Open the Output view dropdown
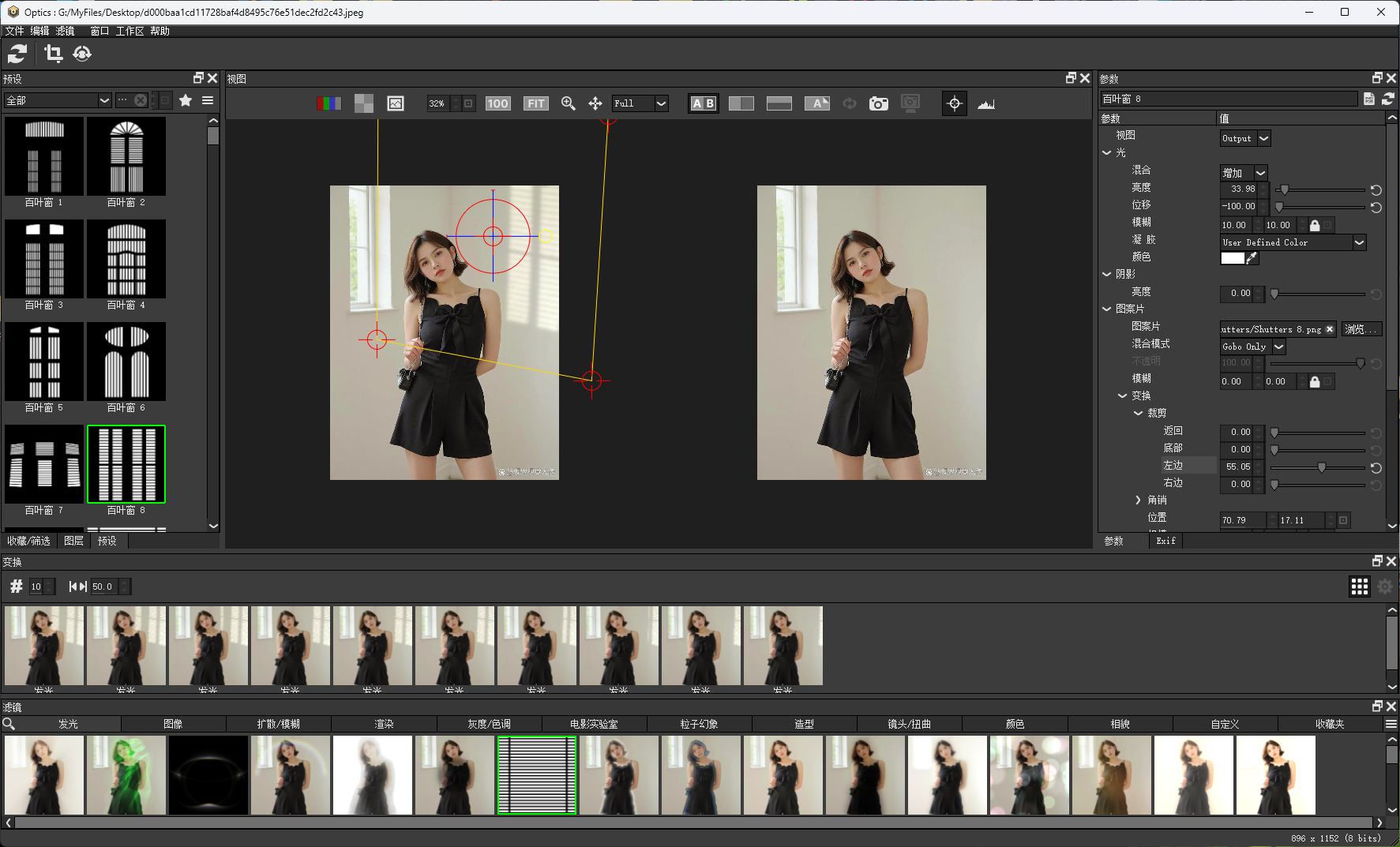1400x847 pixels. coord(1245,138)
